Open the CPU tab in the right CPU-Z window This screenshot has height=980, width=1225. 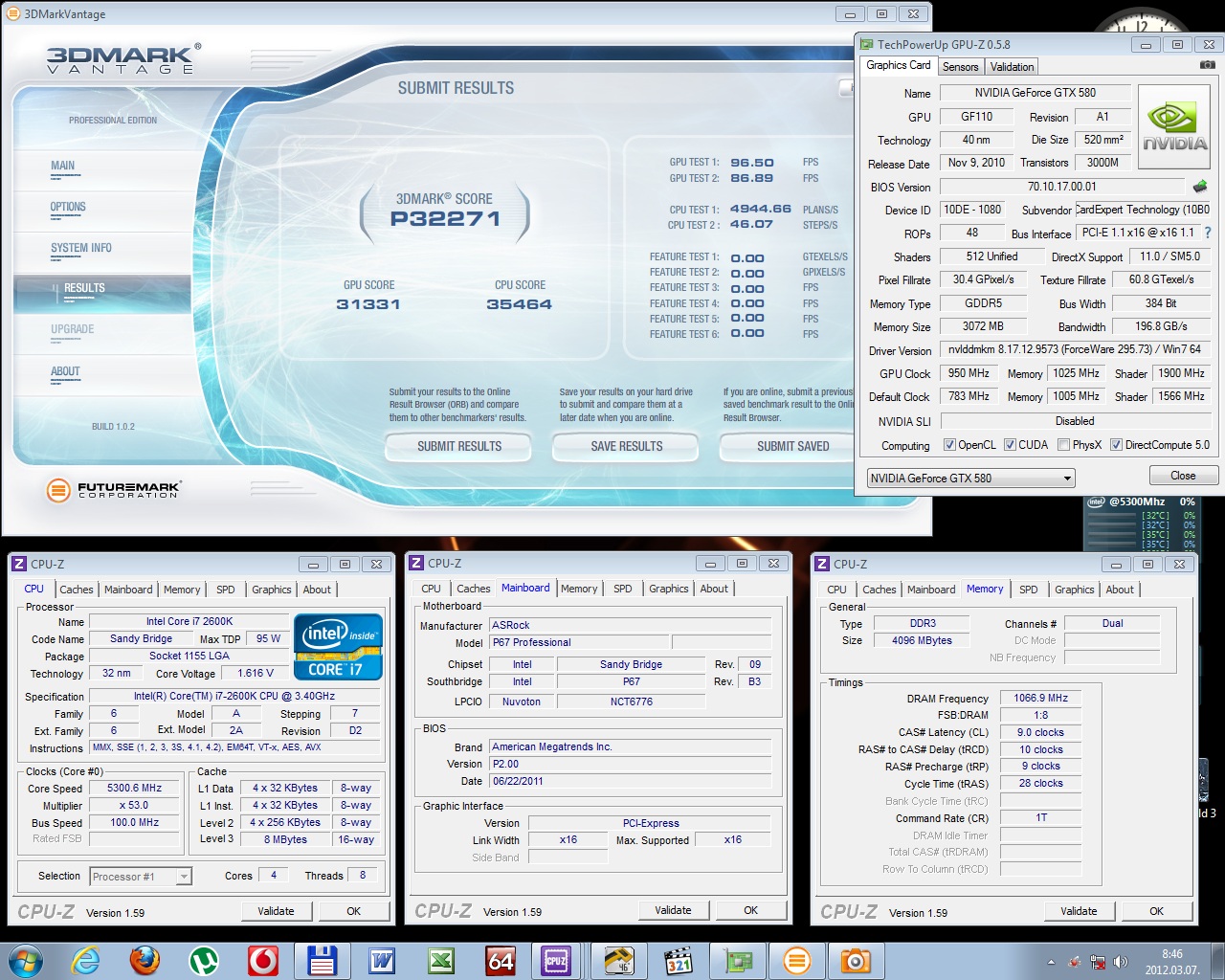836,590
